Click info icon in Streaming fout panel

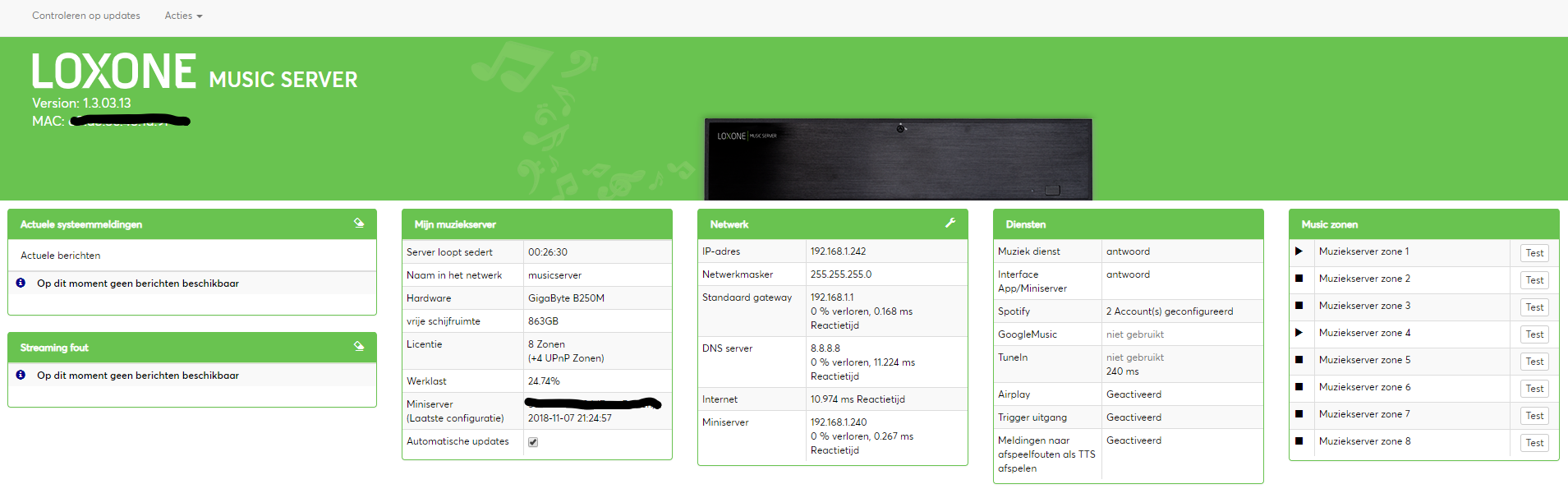pyautogui.click(x=21, y=375)
